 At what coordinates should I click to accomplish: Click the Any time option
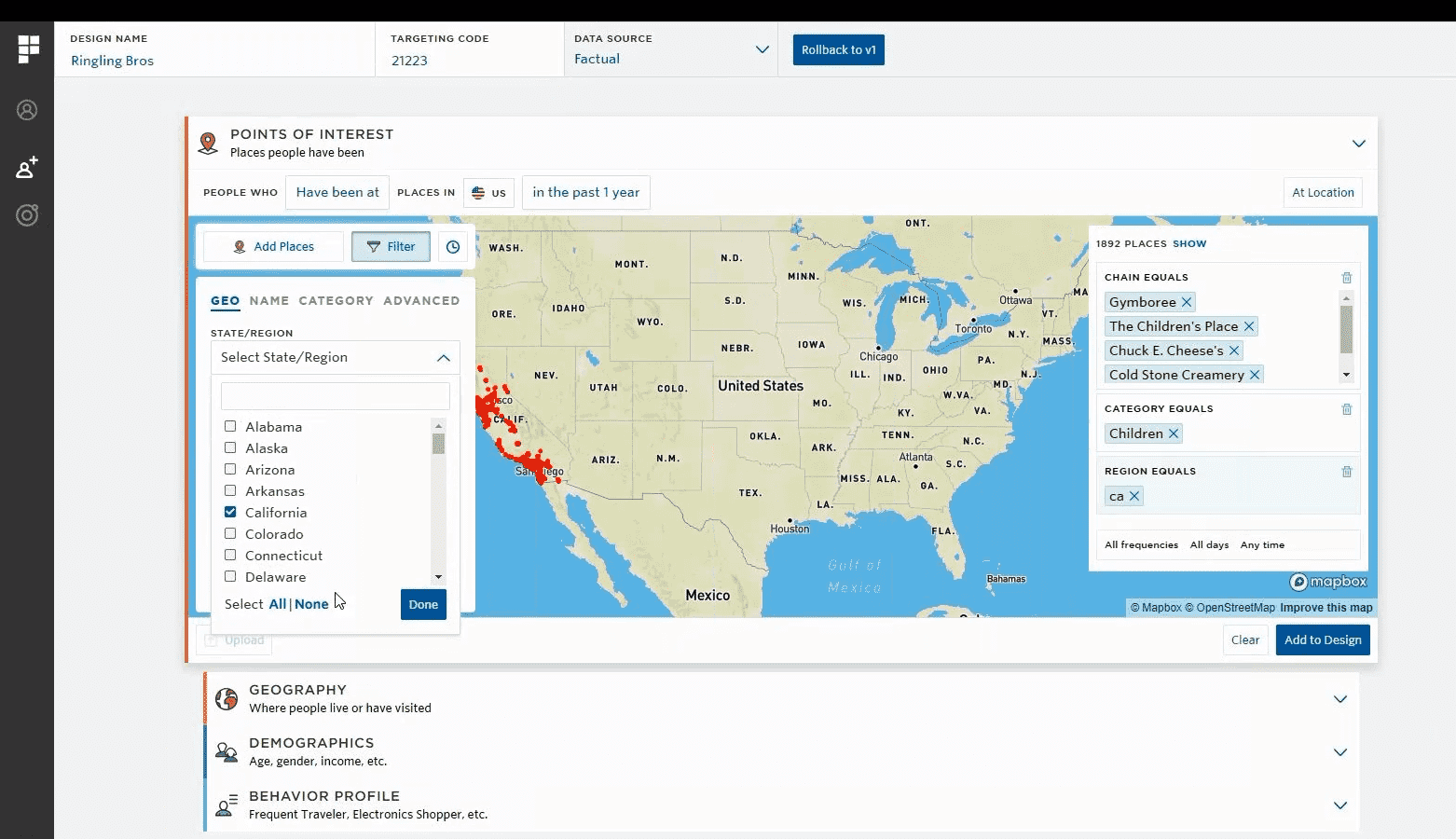1262,545
